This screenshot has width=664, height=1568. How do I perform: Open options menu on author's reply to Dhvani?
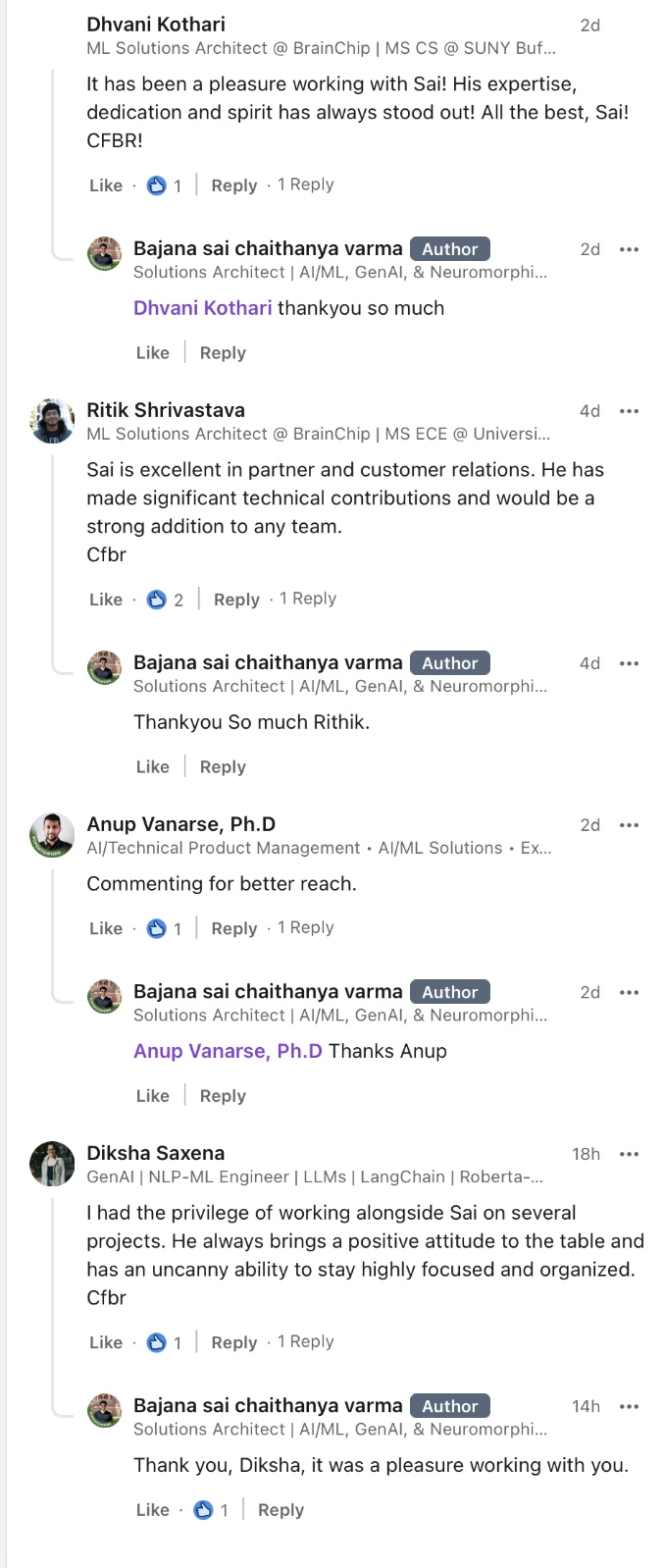629,249
